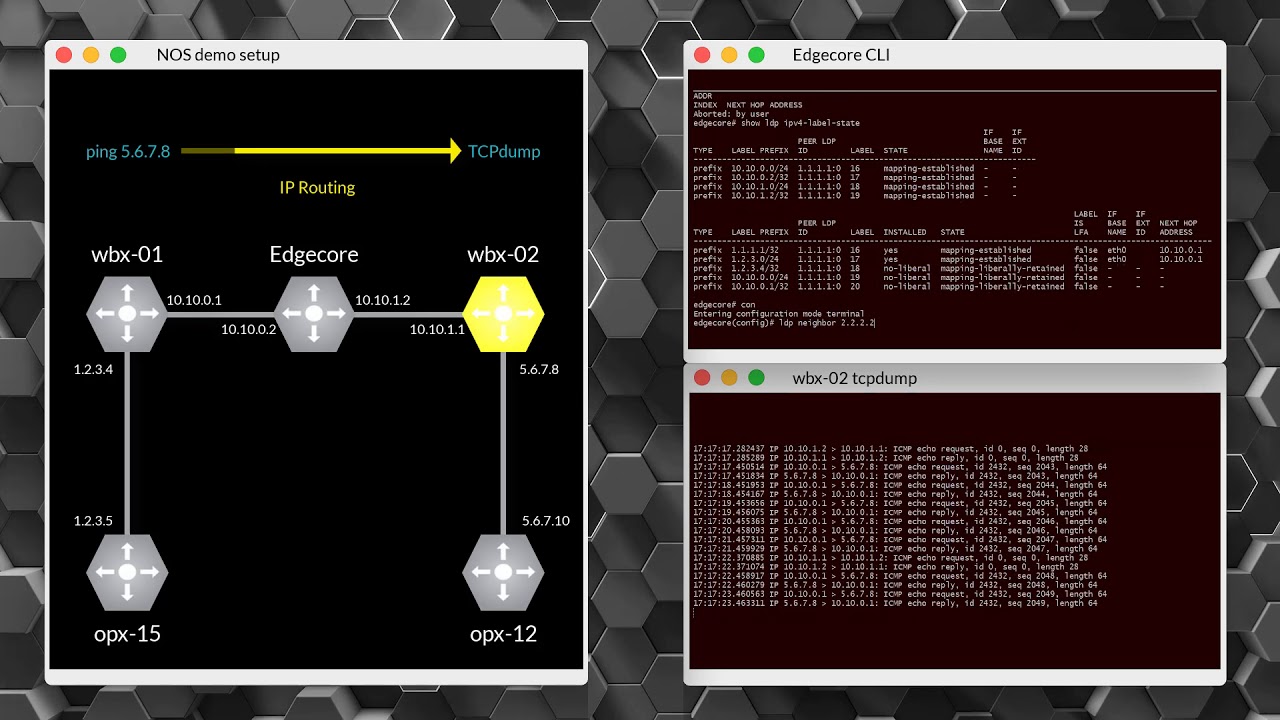Viewport: 1280px width, 720px height.
Task: Click the 10.10.0.1/32 label 20 row
Action: click(x=927, y=286)
